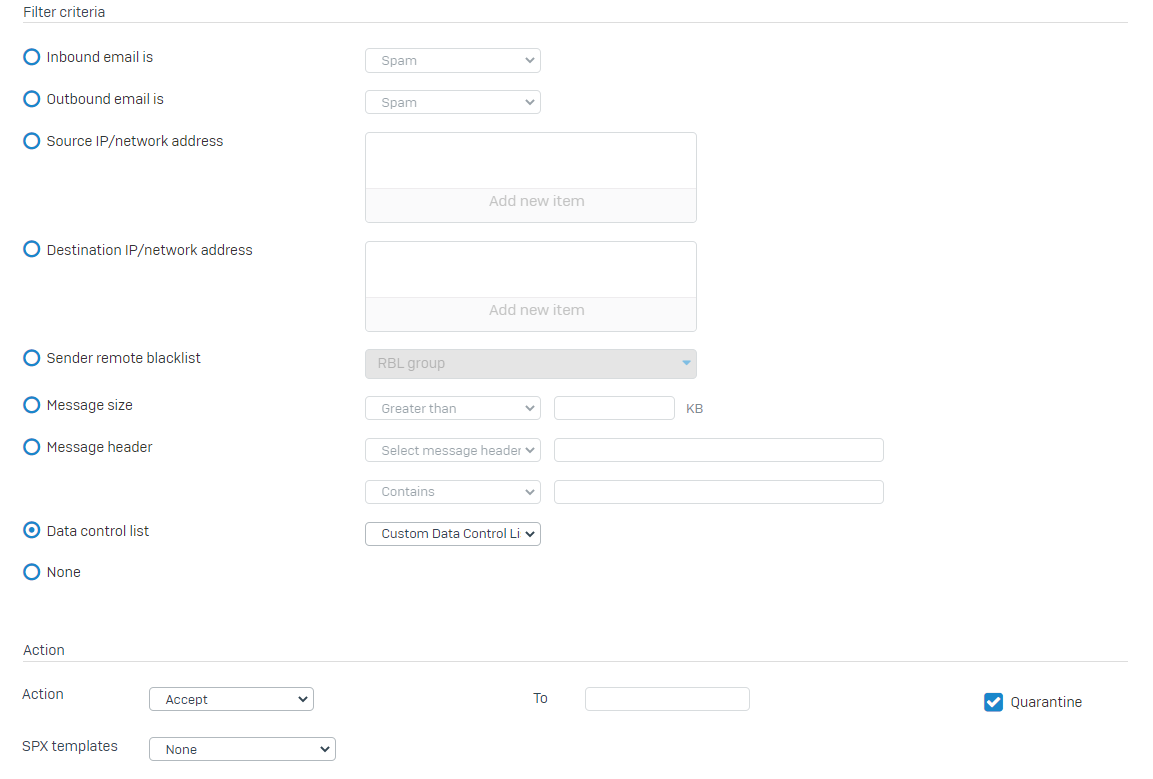The width and height of the screenshot is (1153, 779).
Task: Click the To address input field
Action: click(667, 699)
